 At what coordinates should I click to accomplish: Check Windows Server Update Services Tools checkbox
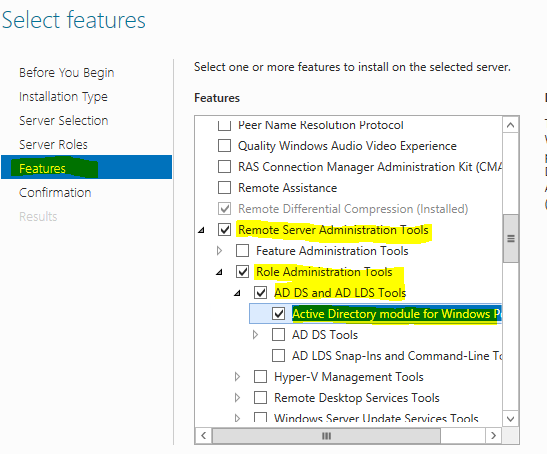(261, 417)
